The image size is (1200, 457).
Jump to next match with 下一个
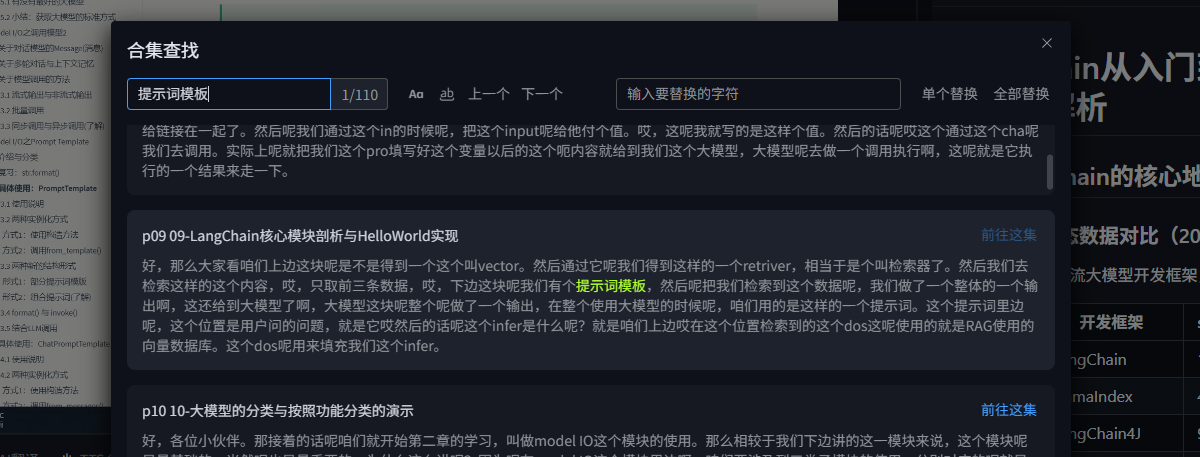[x=542, y=94]
